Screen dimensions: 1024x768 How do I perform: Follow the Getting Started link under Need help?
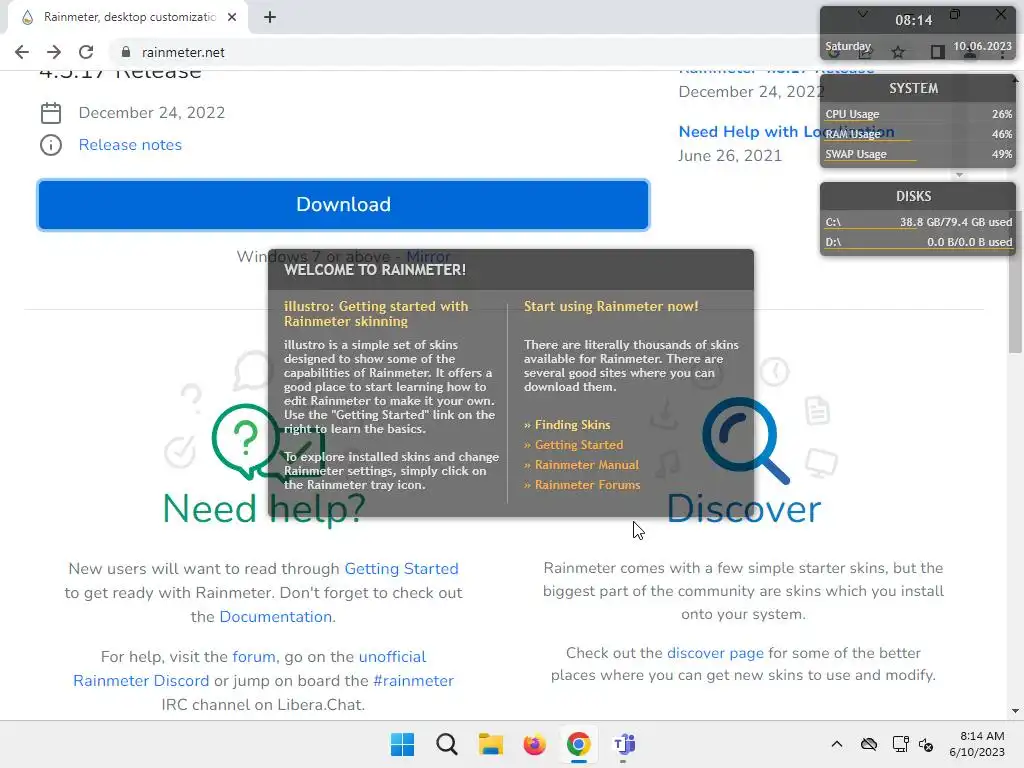[x=401, y=569]
